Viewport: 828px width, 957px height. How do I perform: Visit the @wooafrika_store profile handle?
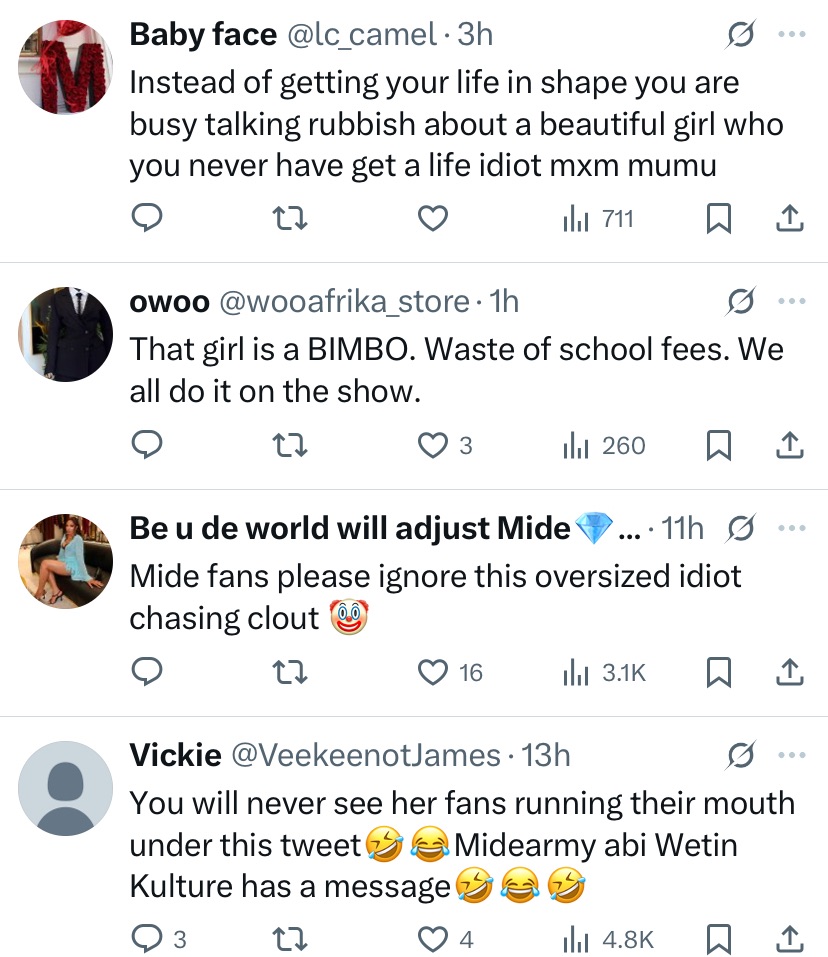[x=343, y=301]
